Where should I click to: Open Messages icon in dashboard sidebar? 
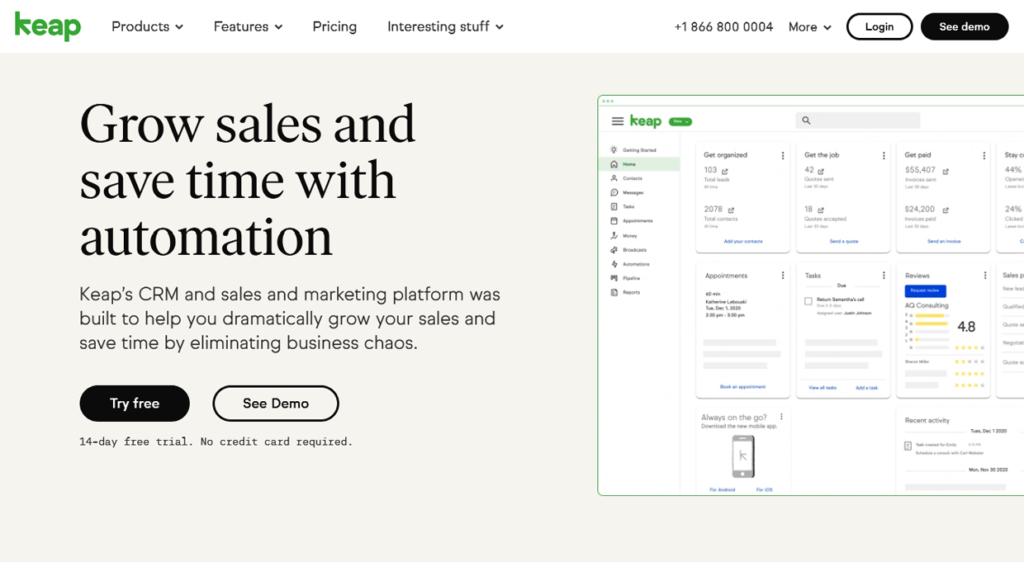(x=614, y=193)
